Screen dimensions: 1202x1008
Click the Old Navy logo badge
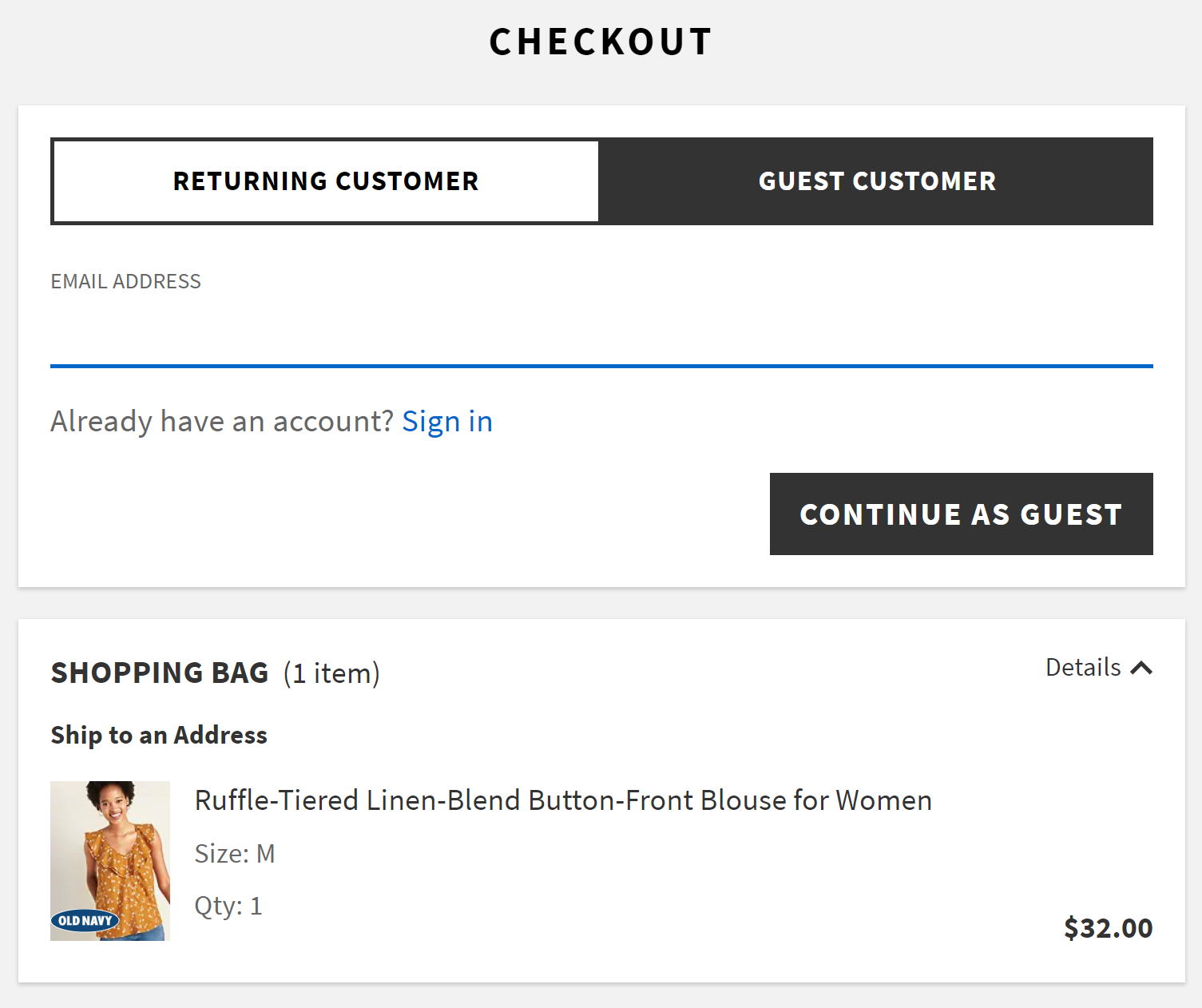tap(85, 920)
